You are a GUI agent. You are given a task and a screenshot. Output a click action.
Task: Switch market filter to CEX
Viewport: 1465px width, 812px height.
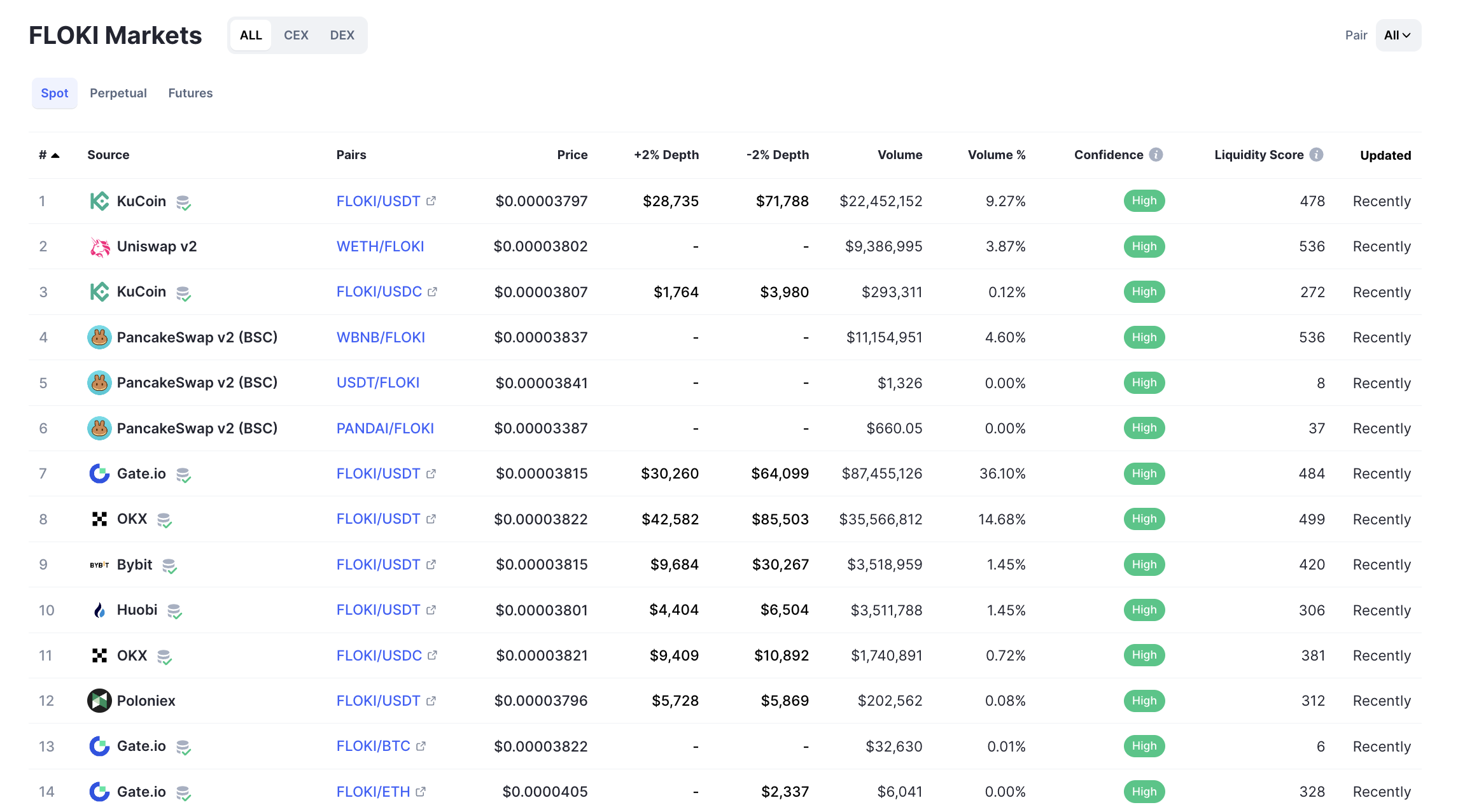296,36
